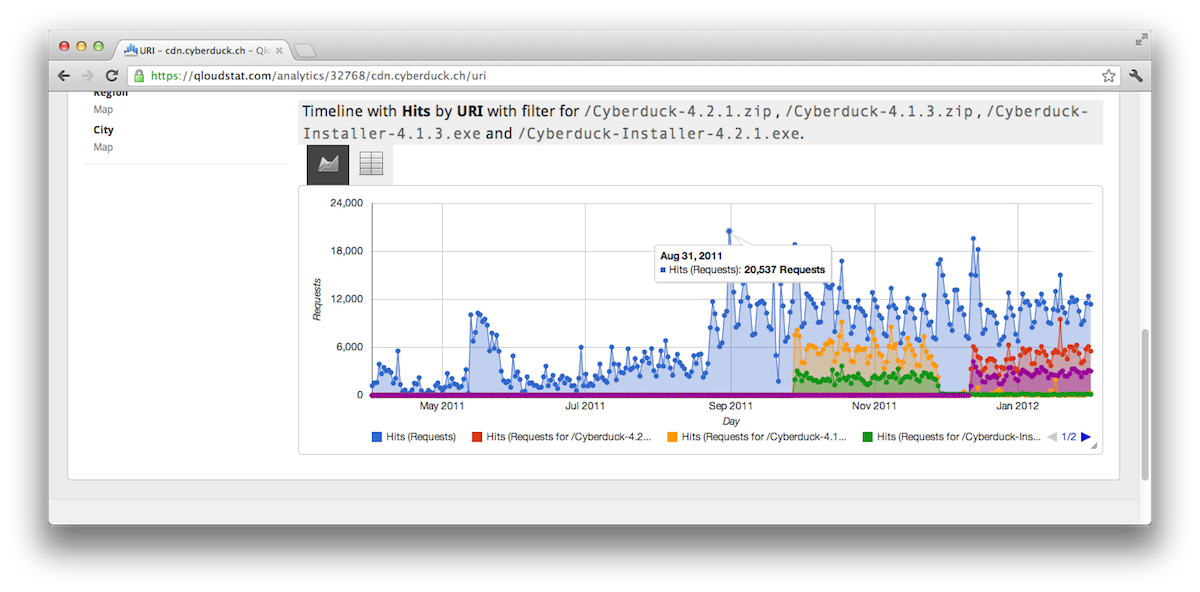The width and height of the screenshot is (1200, 592).
Task: Open a new browser tab
Action: pyautogui.click(x=305, y=50)
